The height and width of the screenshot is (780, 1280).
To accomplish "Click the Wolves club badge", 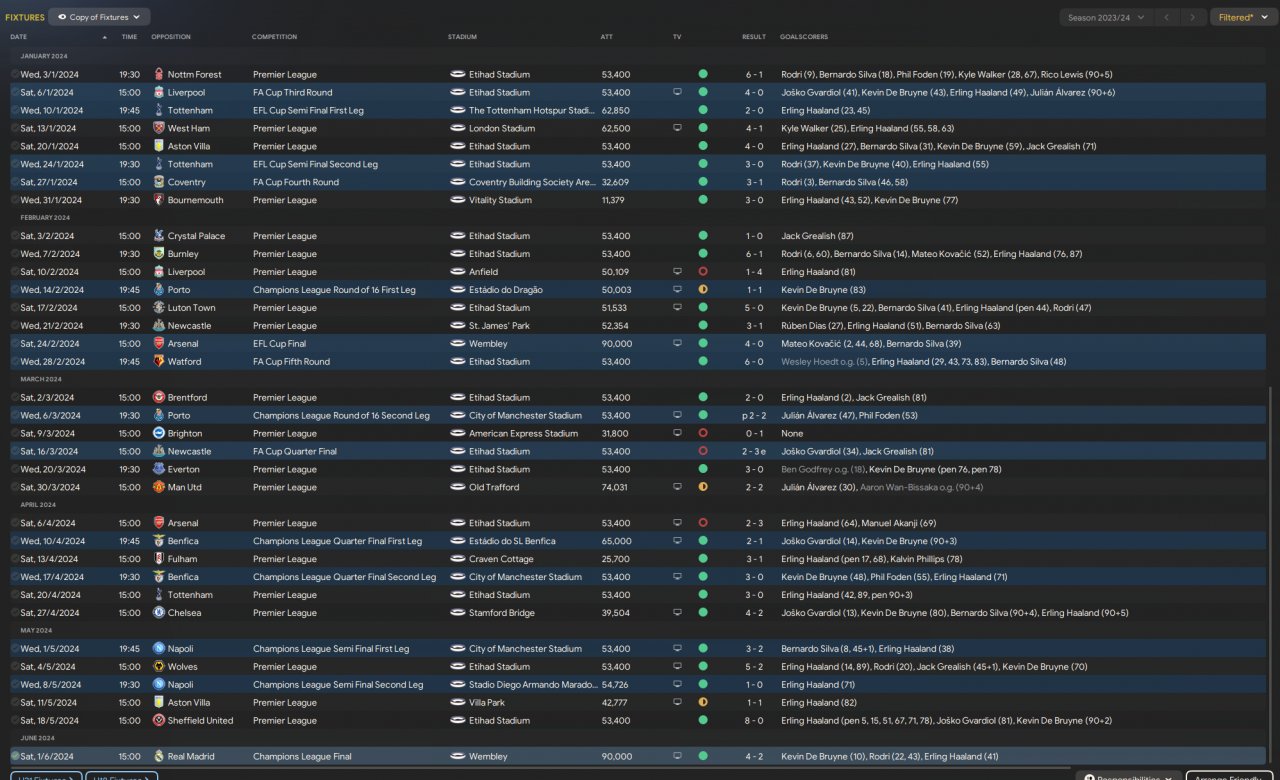I will coord(158,667).
